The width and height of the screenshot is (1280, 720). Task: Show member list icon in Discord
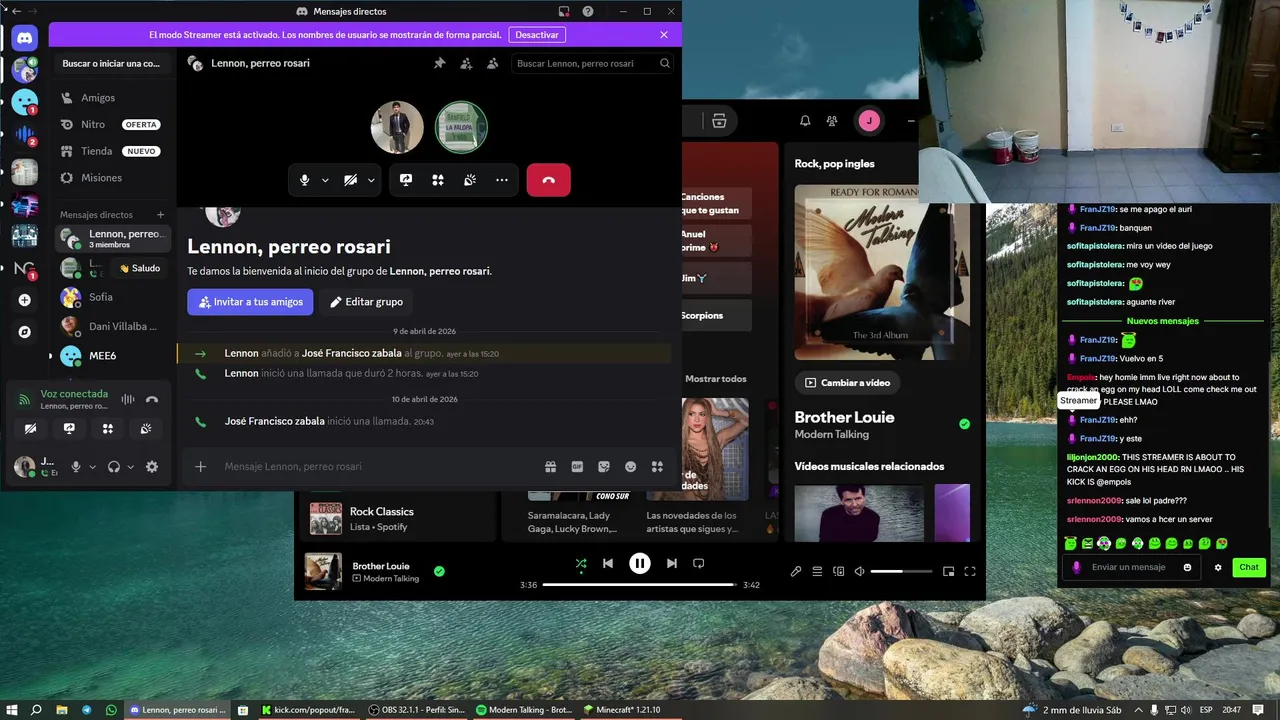coord(492,63)
